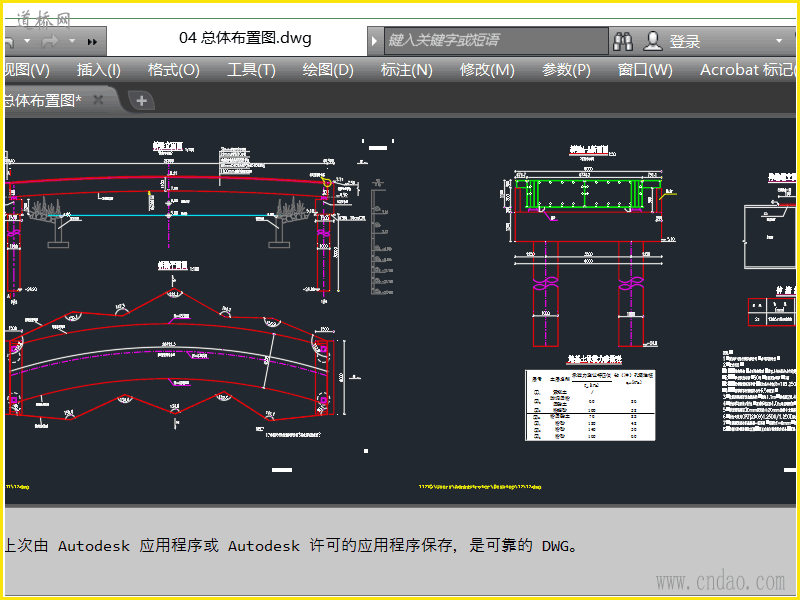Screen dimensions: 800x600
Task: Add a new drawing tab with plus
Action: 141,101
